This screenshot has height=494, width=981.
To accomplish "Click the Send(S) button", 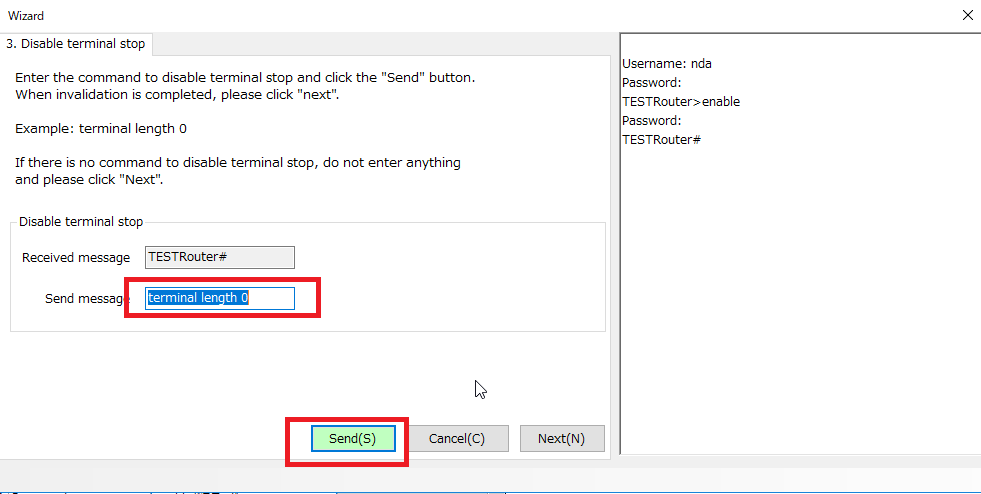I will (x=353, y=439).
